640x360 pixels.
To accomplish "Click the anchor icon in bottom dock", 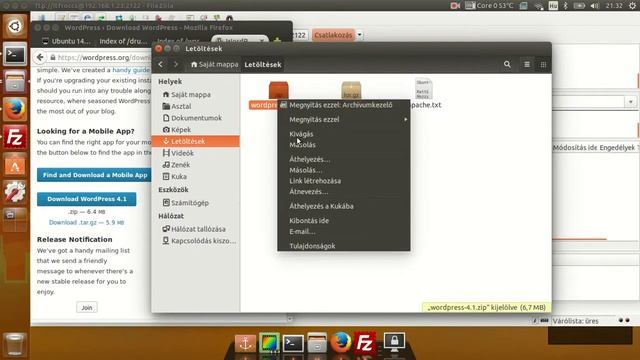I will (245, 344).
